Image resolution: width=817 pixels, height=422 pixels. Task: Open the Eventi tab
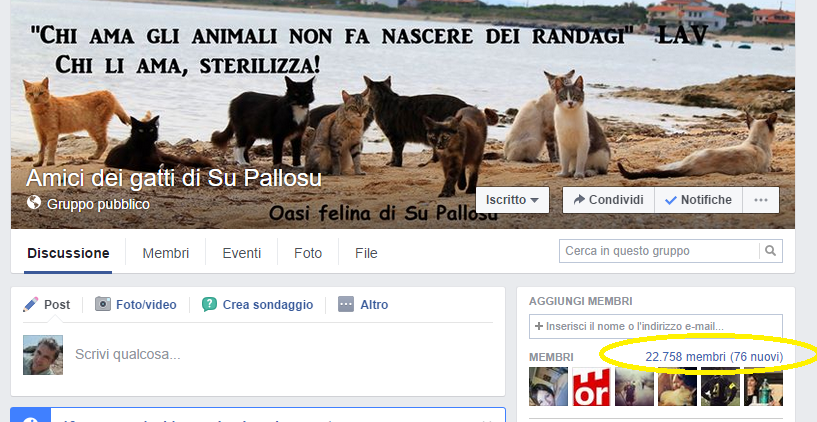pos(242,253)
